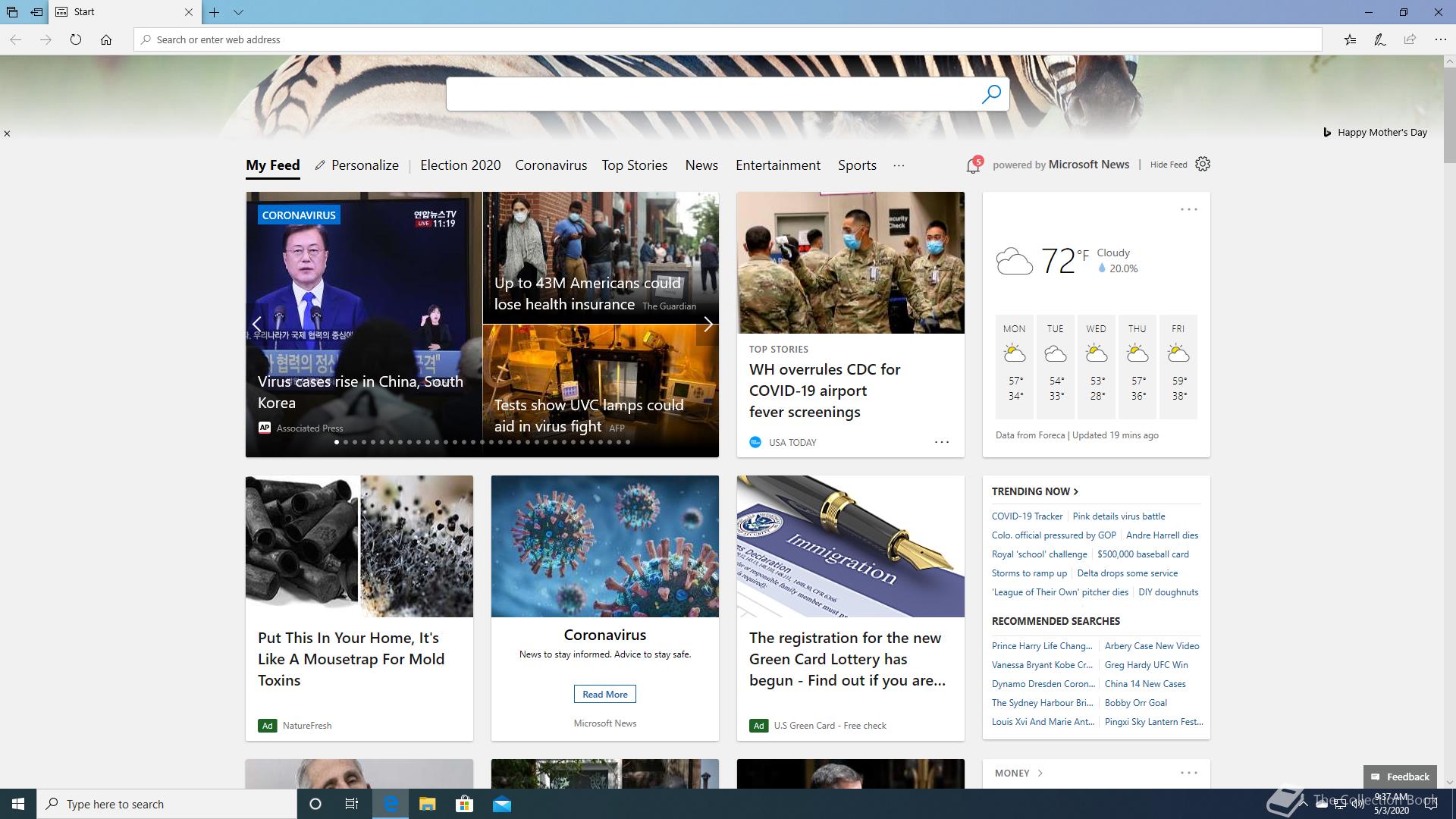This screenshot has height=819, width=1456.
Task: Open DIY doughnuts trending link
Action: 1168,592
